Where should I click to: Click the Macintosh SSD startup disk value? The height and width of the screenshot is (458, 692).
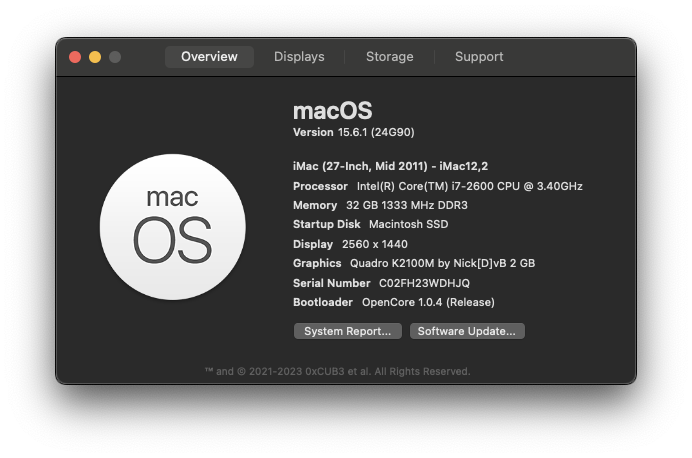tap(409, 224)
